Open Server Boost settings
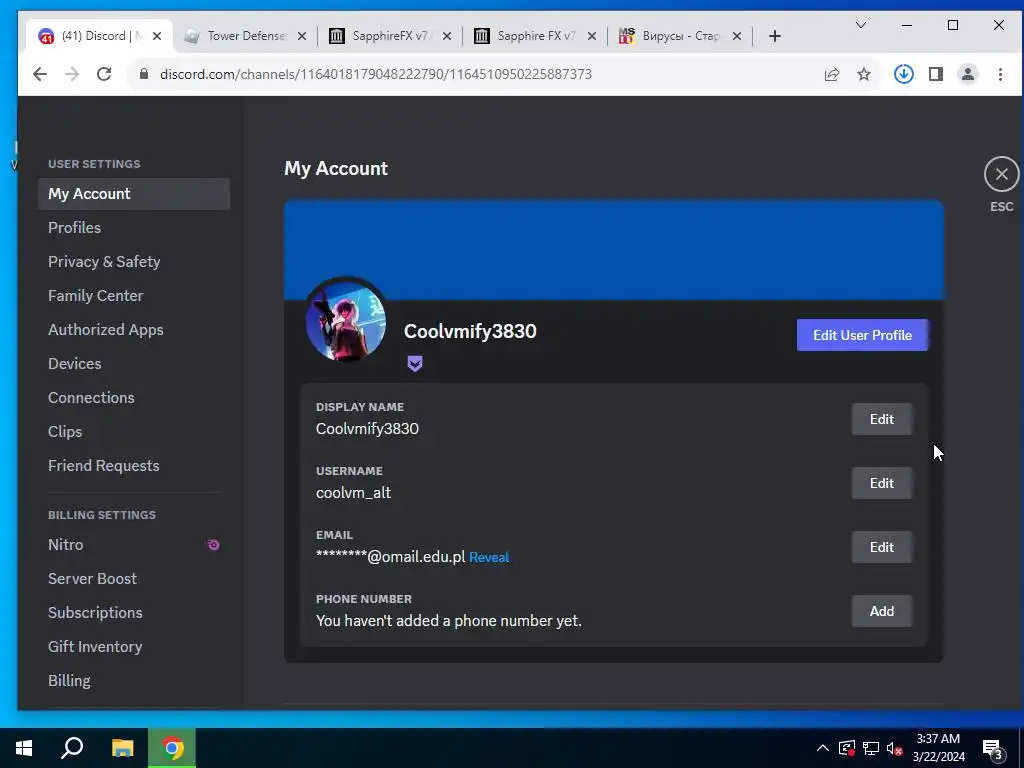The image size is (1024, 768). pos(134,579)
